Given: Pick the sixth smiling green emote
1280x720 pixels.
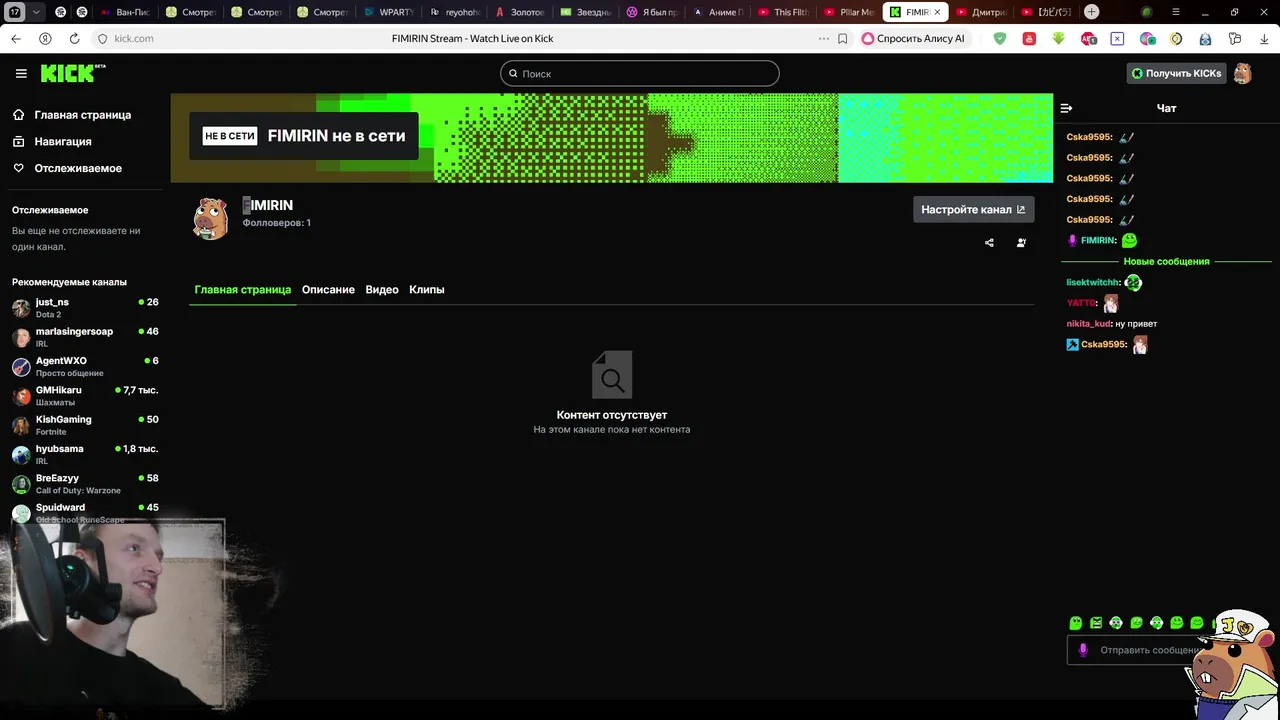Looking at the screenshot, I should click(x=1177, y=623).
